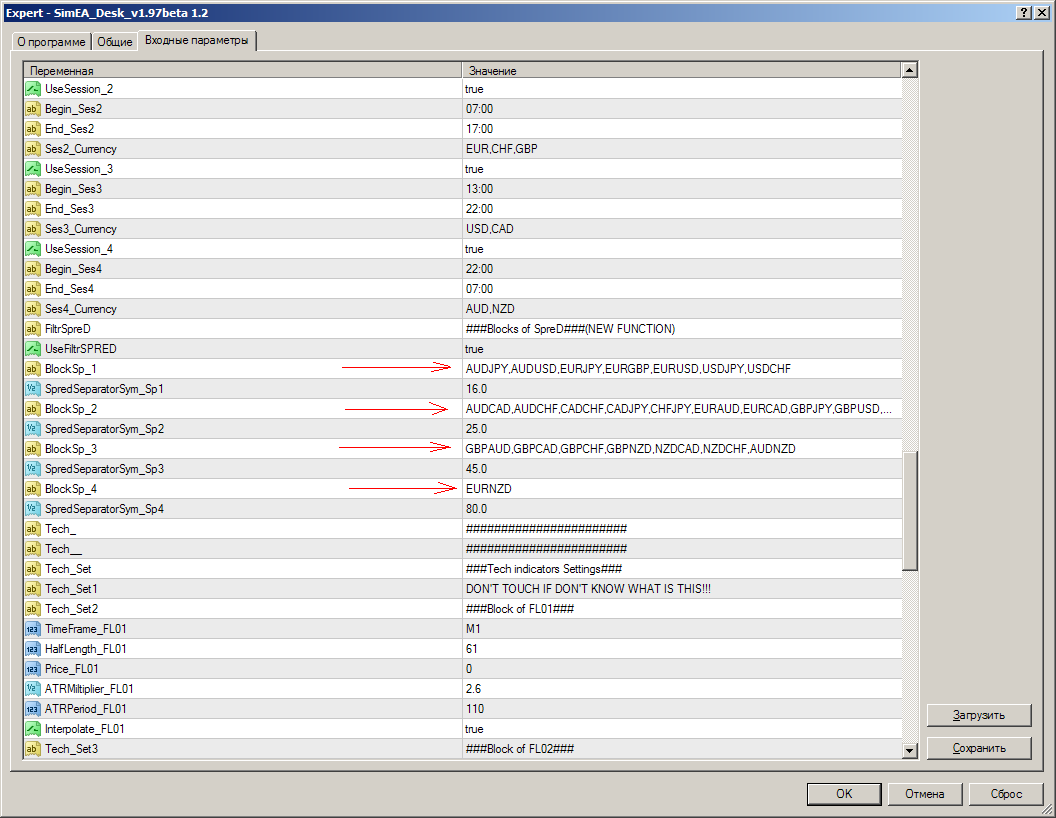Click the SpredSeparatorSym_Sp1 value 16.0
Image resolution: width=1056 pixels, height=818 pixels.
pos(477,389)
